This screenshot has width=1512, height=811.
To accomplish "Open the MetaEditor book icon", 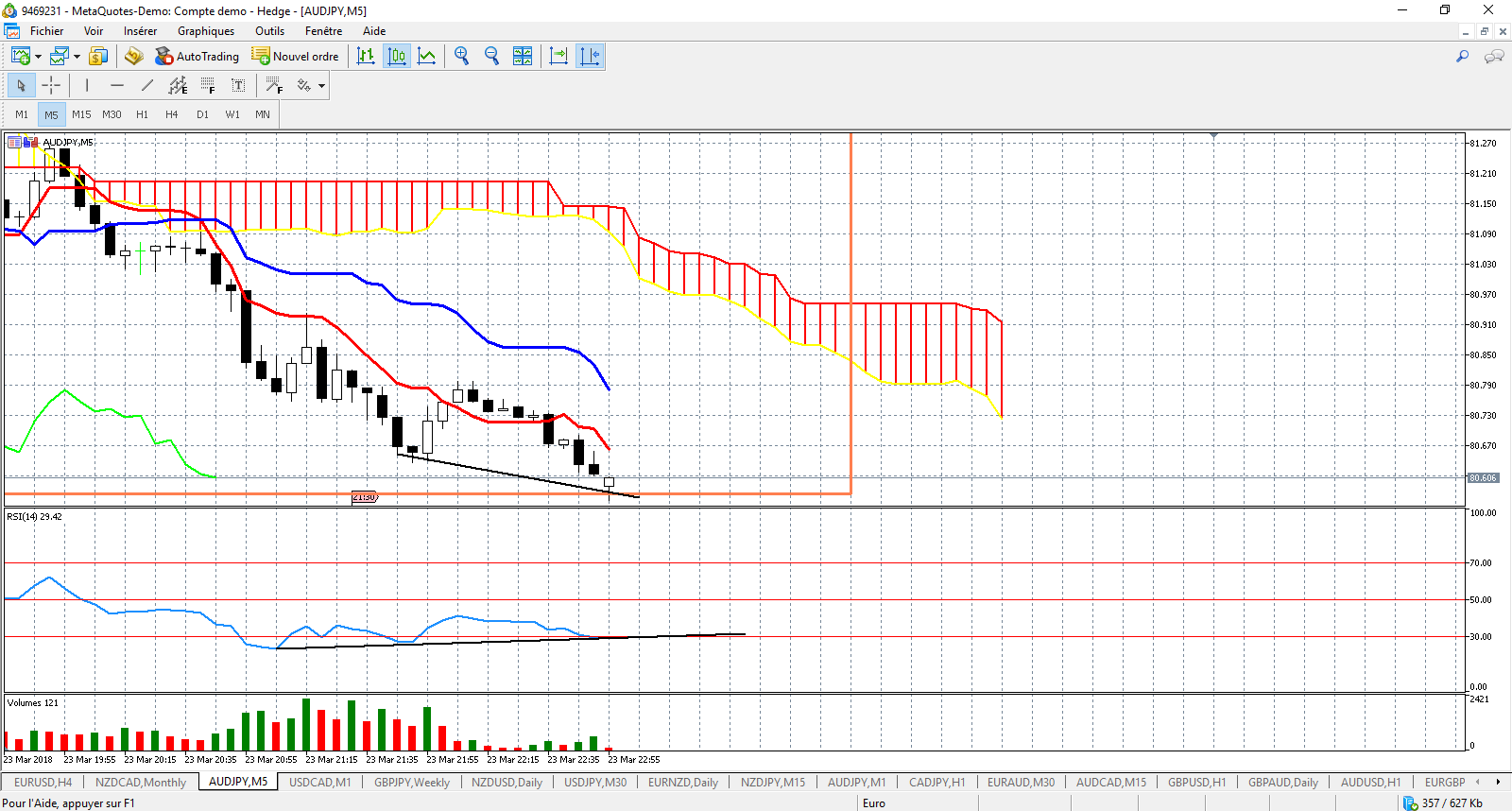I will coord(133,57).
